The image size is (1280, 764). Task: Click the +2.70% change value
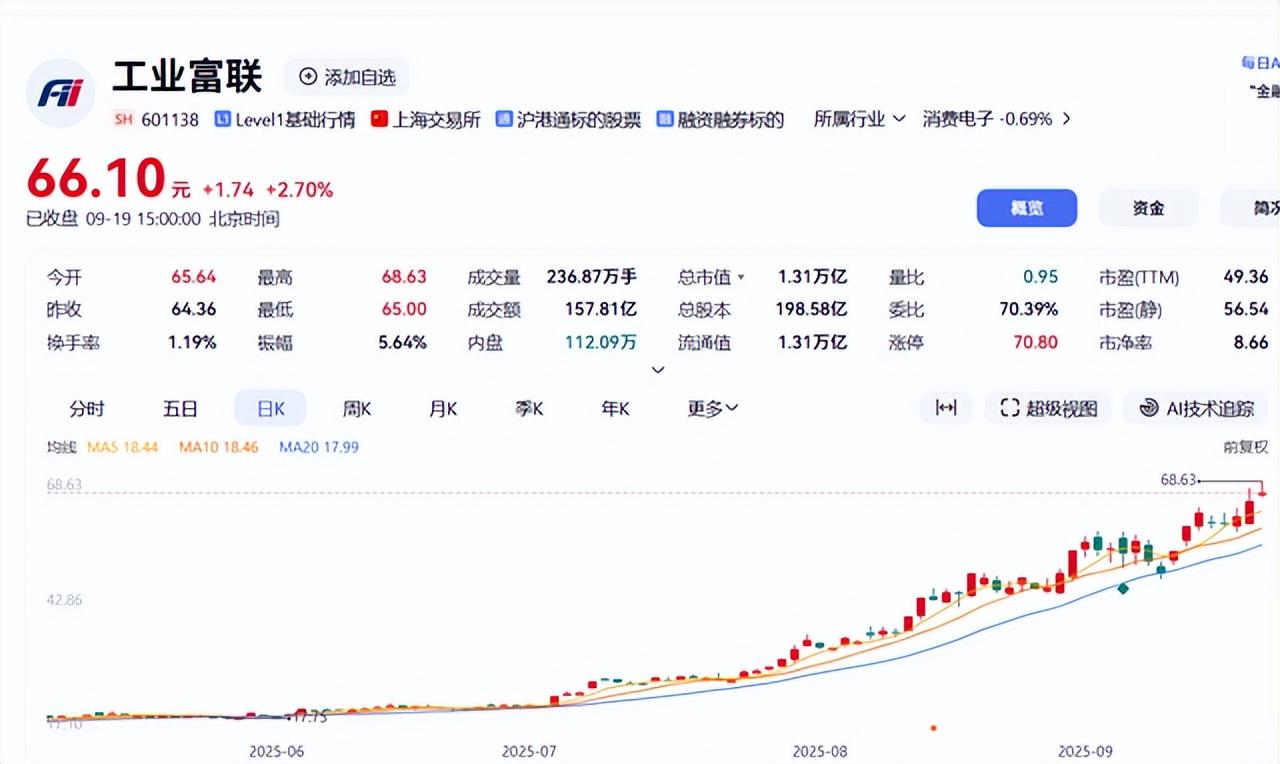point(299,189)
